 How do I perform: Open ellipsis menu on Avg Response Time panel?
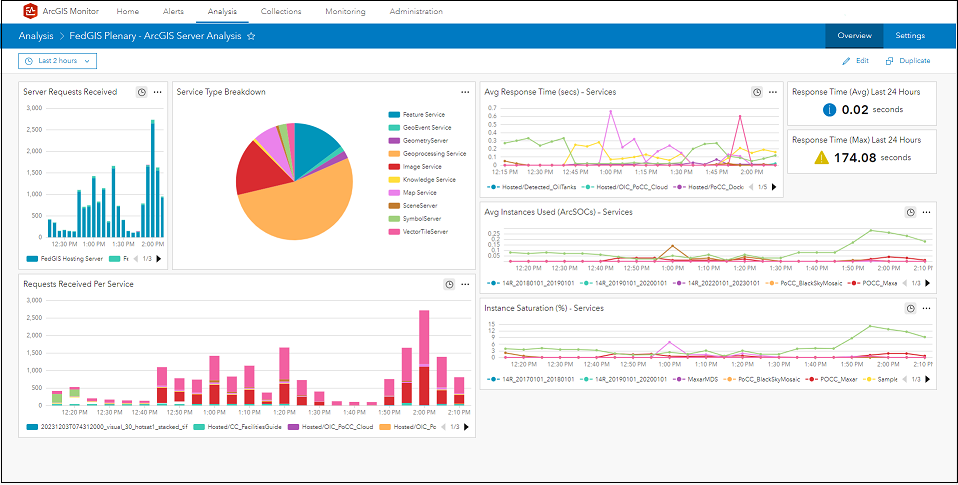pyautogui.click(x=773, y=92)
